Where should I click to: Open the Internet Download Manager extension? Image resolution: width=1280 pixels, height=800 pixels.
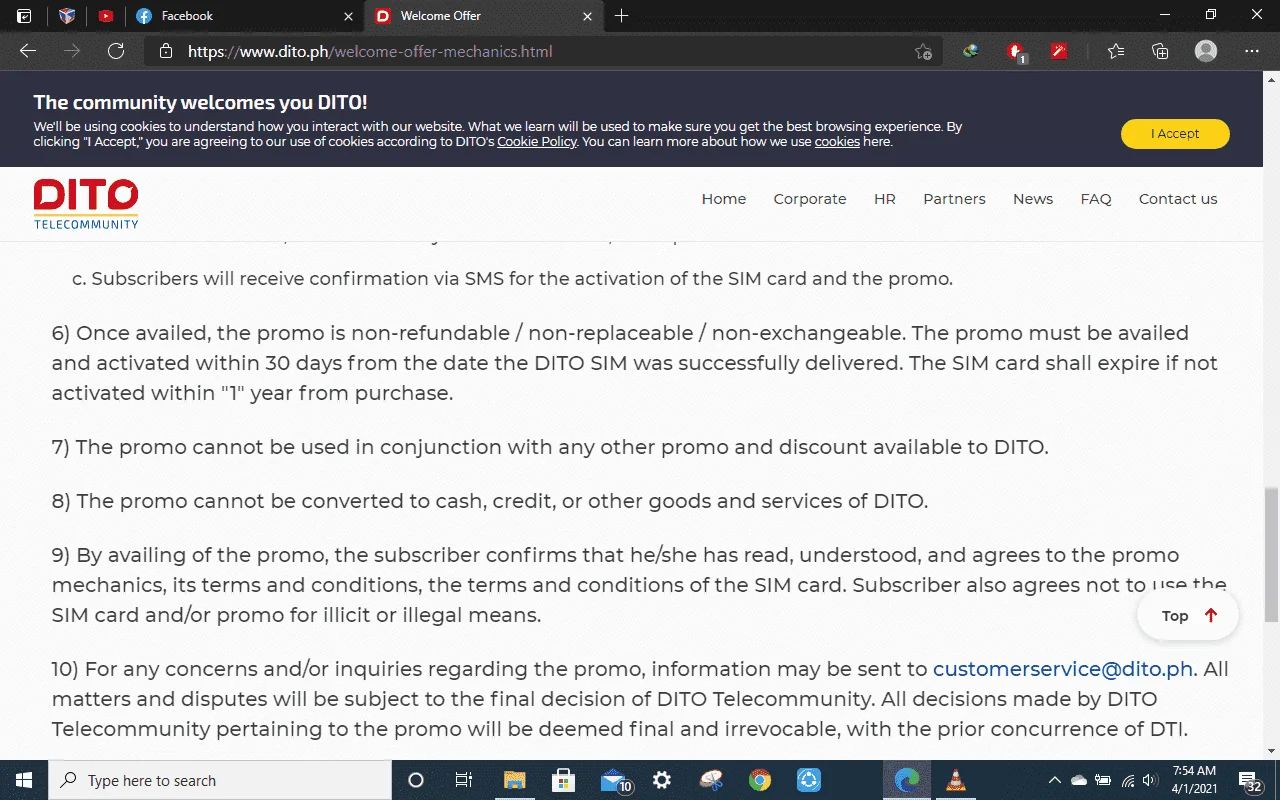click(970, 52)
